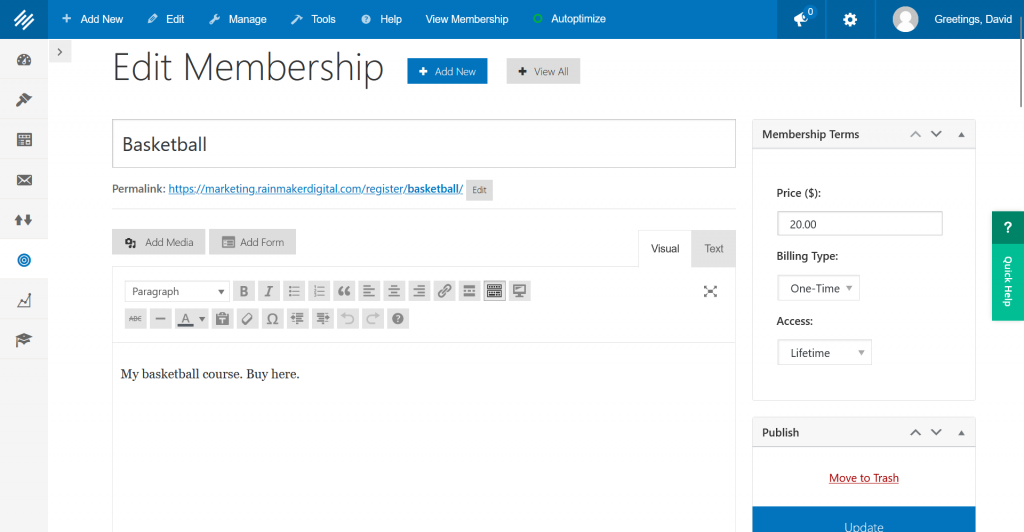Align text right
1024x532 pixels.
point(419,291)
